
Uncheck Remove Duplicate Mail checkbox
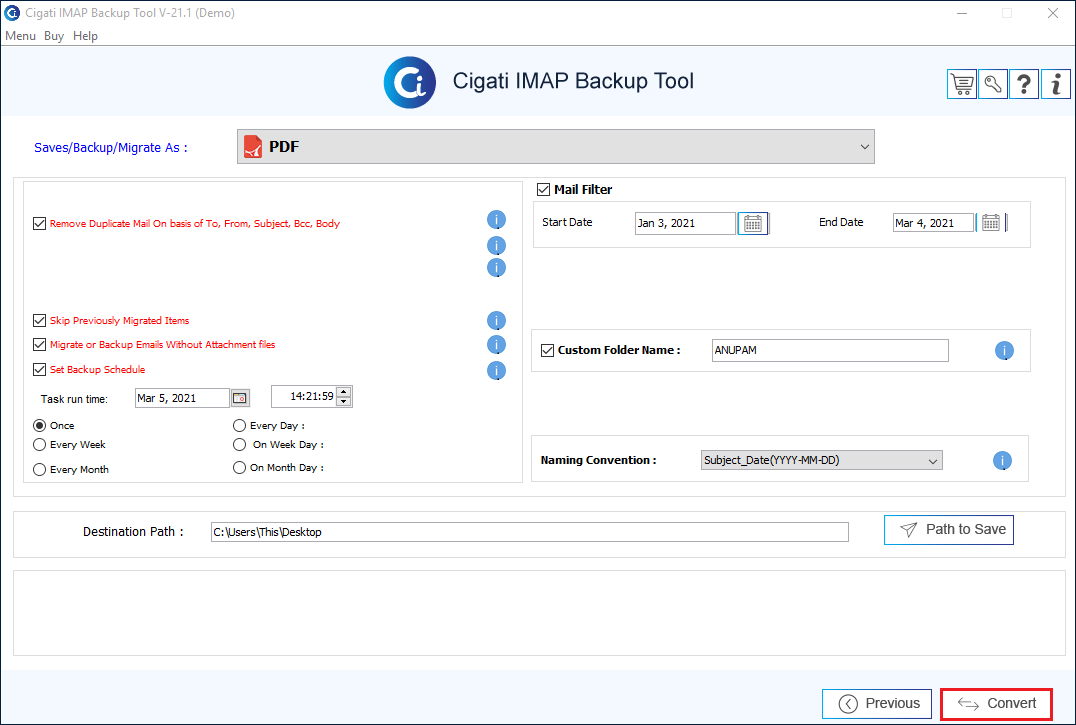click(x=39, y=224)
